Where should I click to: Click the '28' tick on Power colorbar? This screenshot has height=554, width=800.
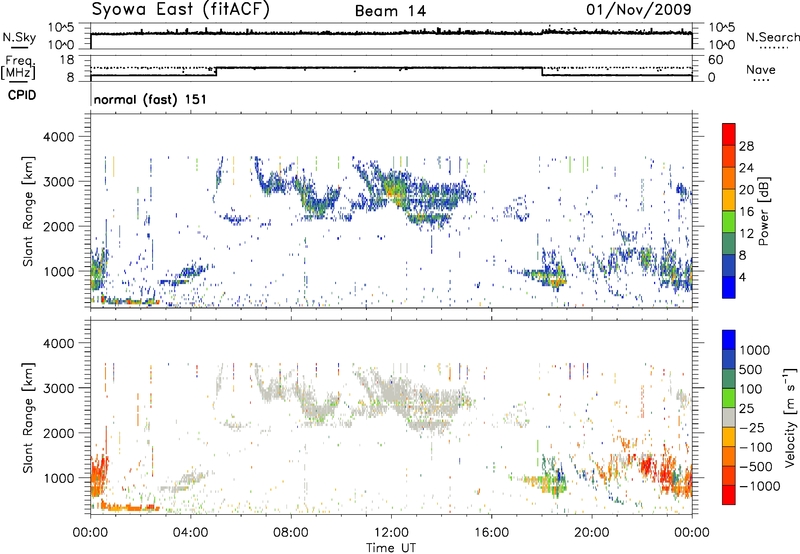(x=746, y=146)
